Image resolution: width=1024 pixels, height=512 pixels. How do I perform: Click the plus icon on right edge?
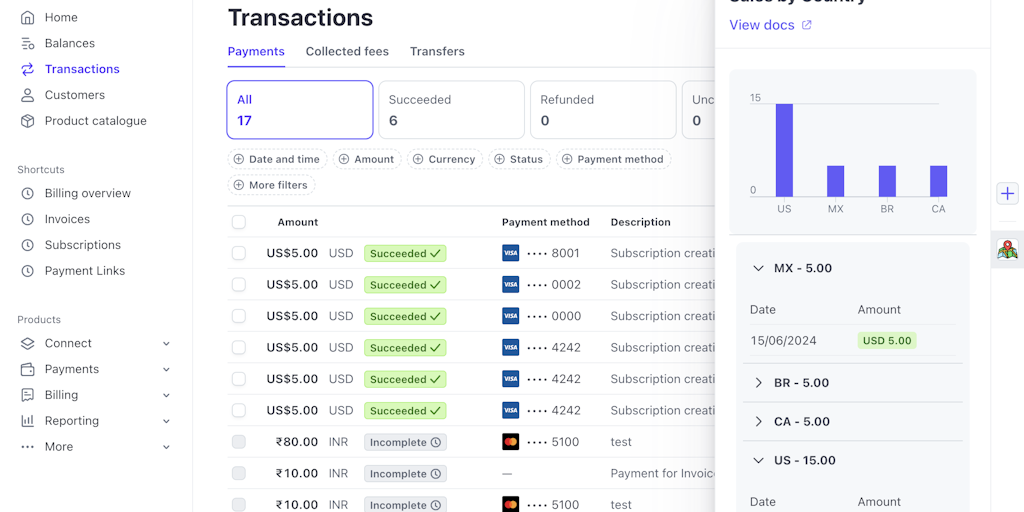tap(1007, 194)
